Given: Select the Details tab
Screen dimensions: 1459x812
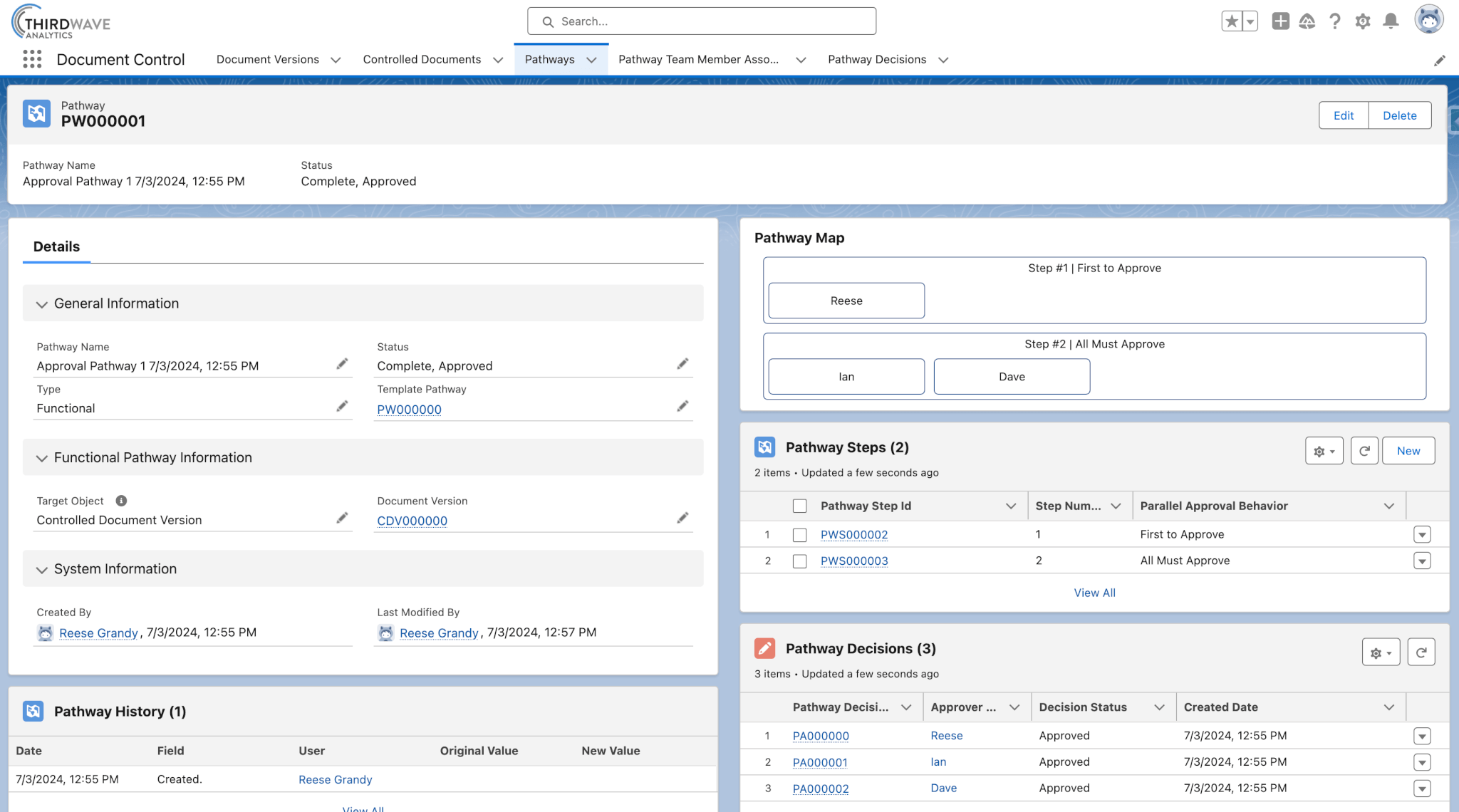Looking at the screenshot, I should point(56,246).
